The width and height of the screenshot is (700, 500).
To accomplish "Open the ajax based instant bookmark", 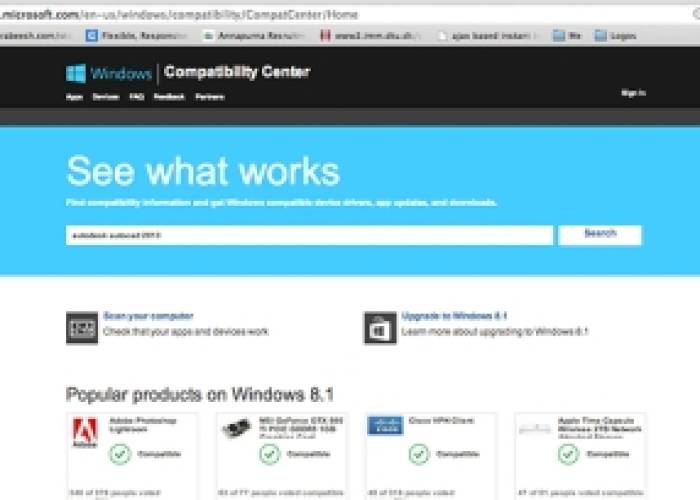I will point(489,36).
